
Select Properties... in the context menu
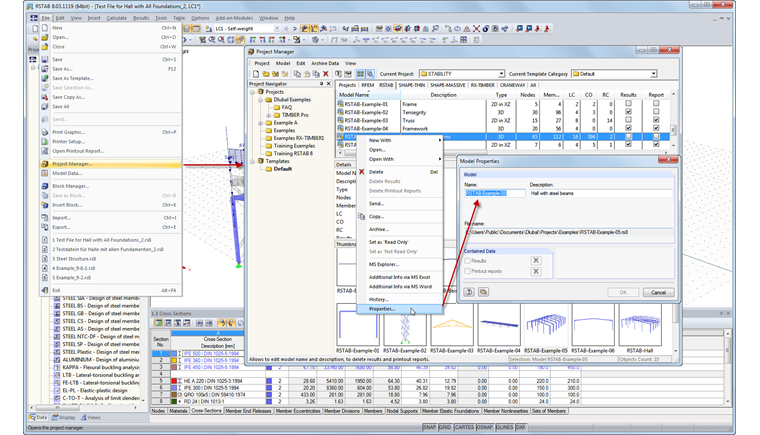382,309
